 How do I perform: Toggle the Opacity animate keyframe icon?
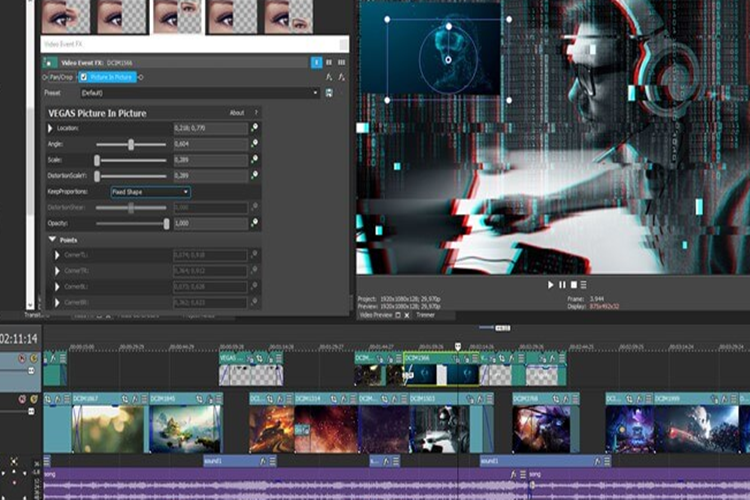254,222
